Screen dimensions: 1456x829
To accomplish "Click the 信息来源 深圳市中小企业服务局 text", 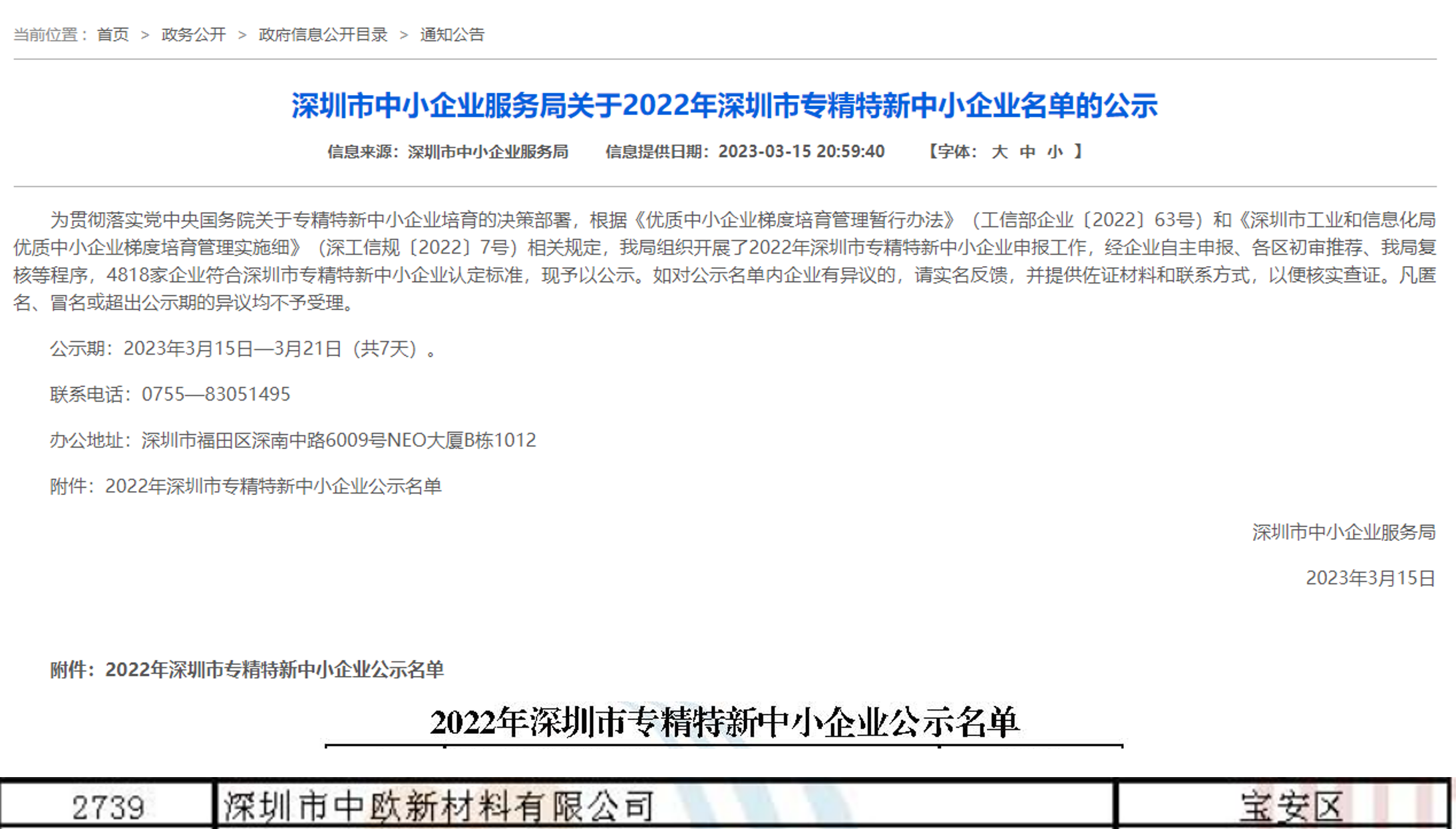I will [447, 152].
